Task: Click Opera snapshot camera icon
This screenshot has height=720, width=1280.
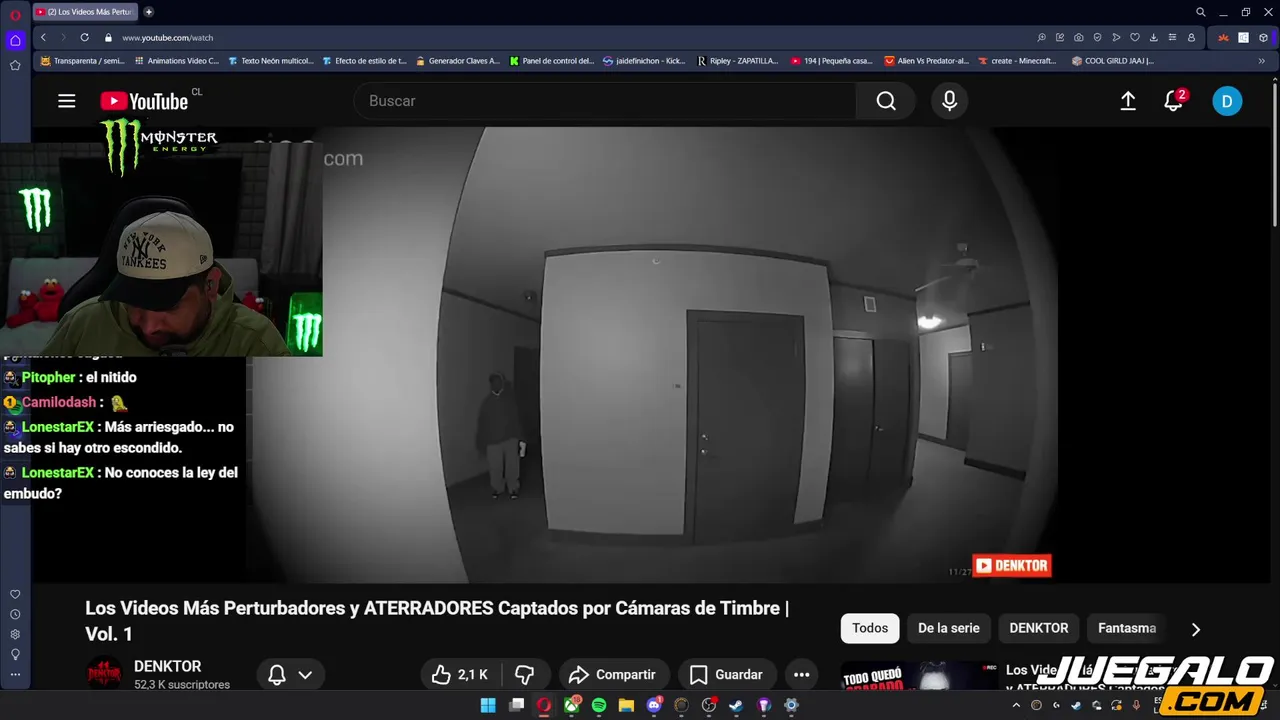Action: (1078, 37)
